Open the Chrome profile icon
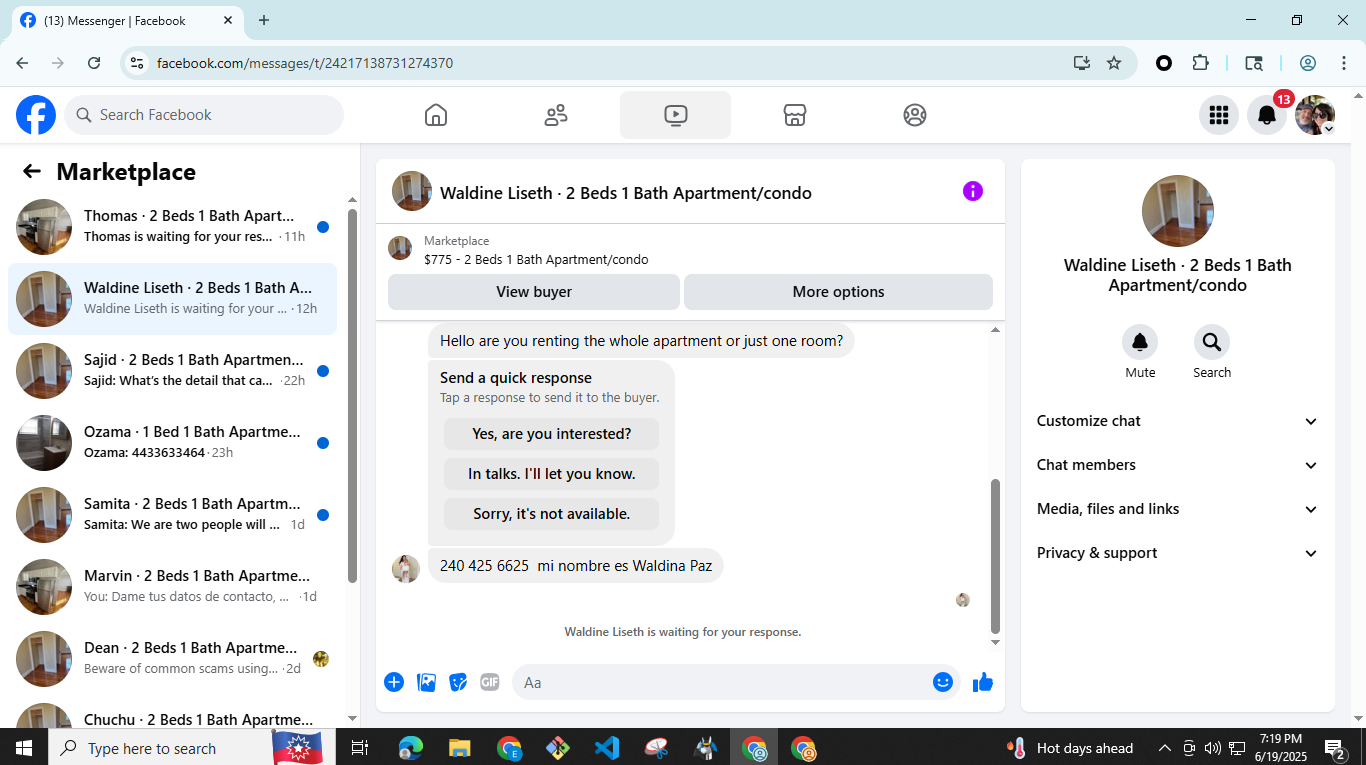The image size is (1366, 765). pyautogui.click(x=1308, y=63)
